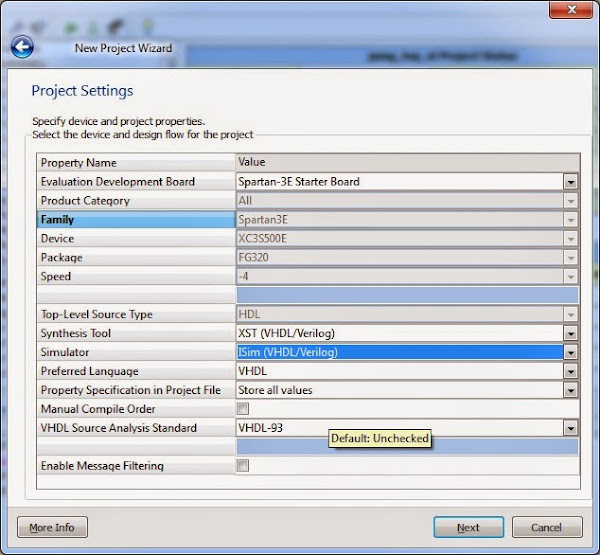Select the Synthesis Tool property label
Viewport: 600px width, 555px height.
click(x=136, y=333)
